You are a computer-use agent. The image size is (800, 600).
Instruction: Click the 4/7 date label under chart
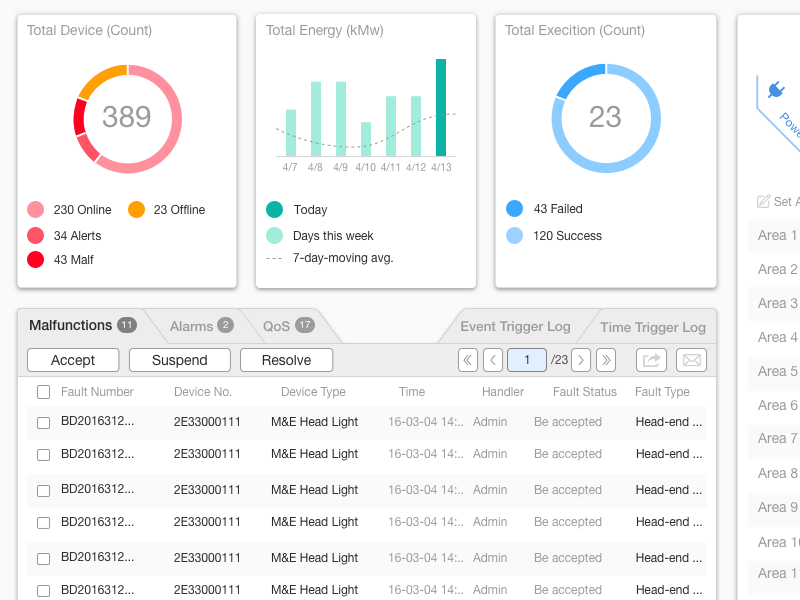[x=290, y=167]
